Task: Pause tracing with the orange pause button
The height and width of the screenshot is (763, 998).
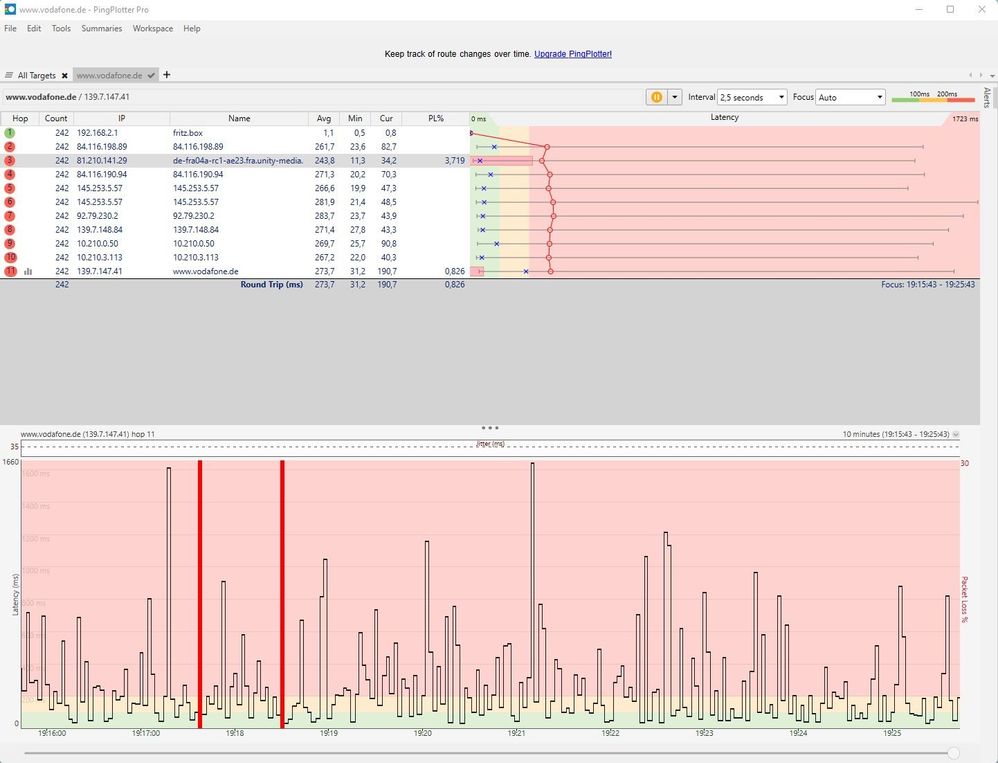Action: [656, 97]
